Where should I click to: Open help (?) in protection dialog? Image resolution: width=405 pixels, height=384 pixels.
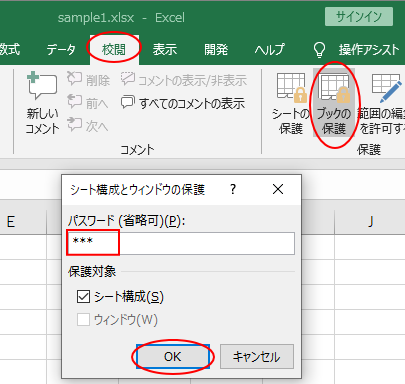pyautogui.click(x=233, y=189)
